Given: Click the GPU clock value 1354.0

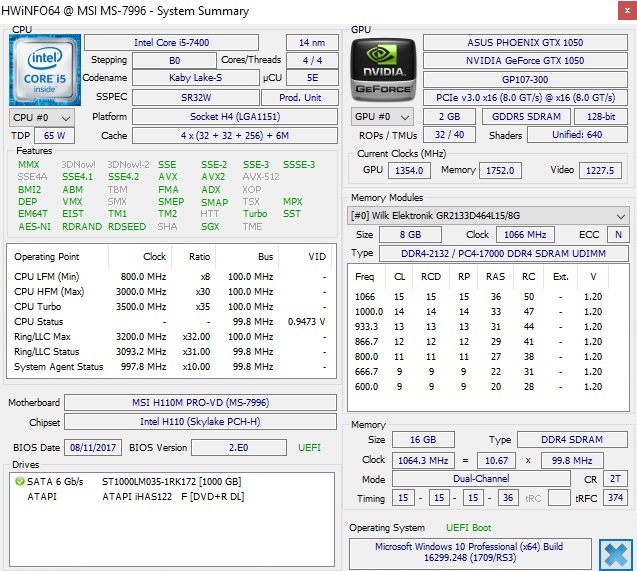Looking at the screenshot, I should pyautogui.click(x=409, y=170).
